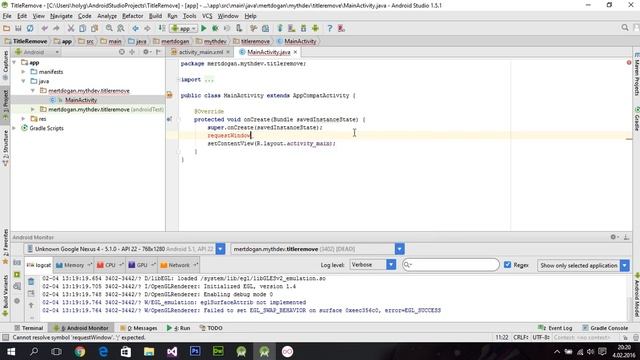Image resolution: width=640 pixels, height=360 pixels.
Task: Toggle the Captures tool window side tab
Action: pyautogui.click(x=5, y=65)
